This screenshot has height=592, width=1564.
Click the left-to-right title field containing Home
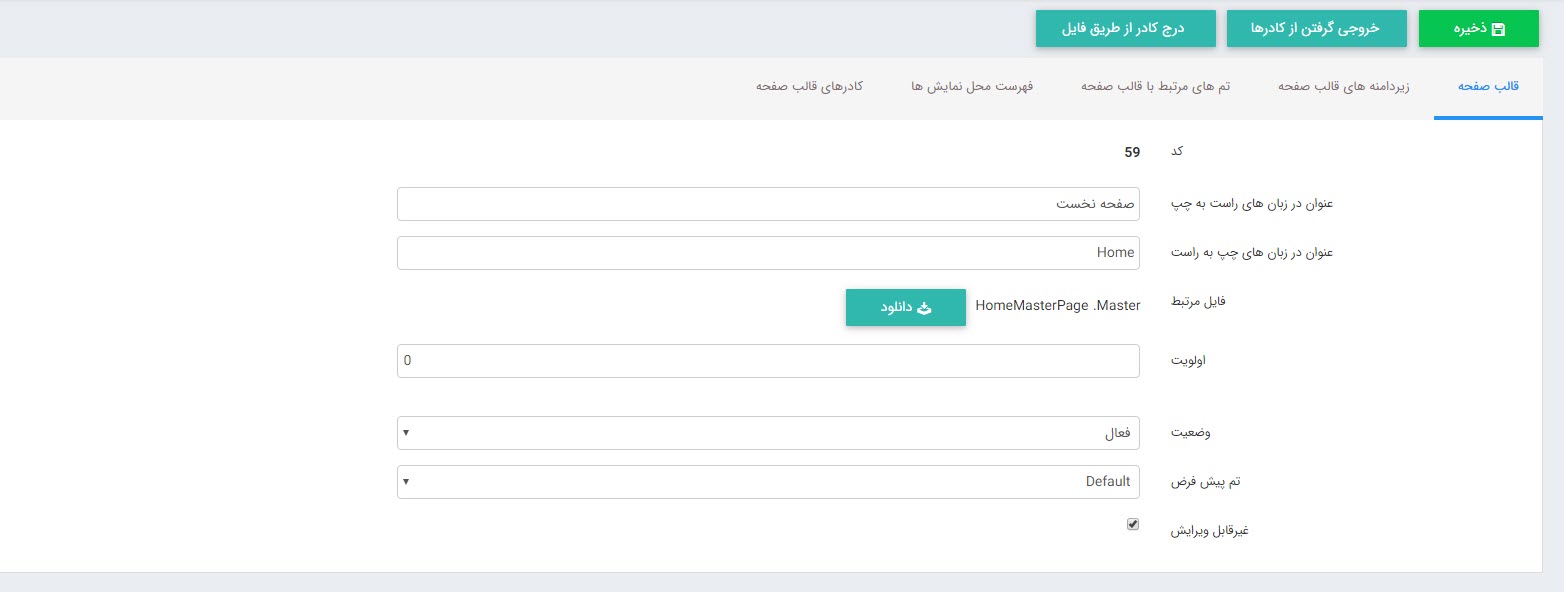pos(768,253)
